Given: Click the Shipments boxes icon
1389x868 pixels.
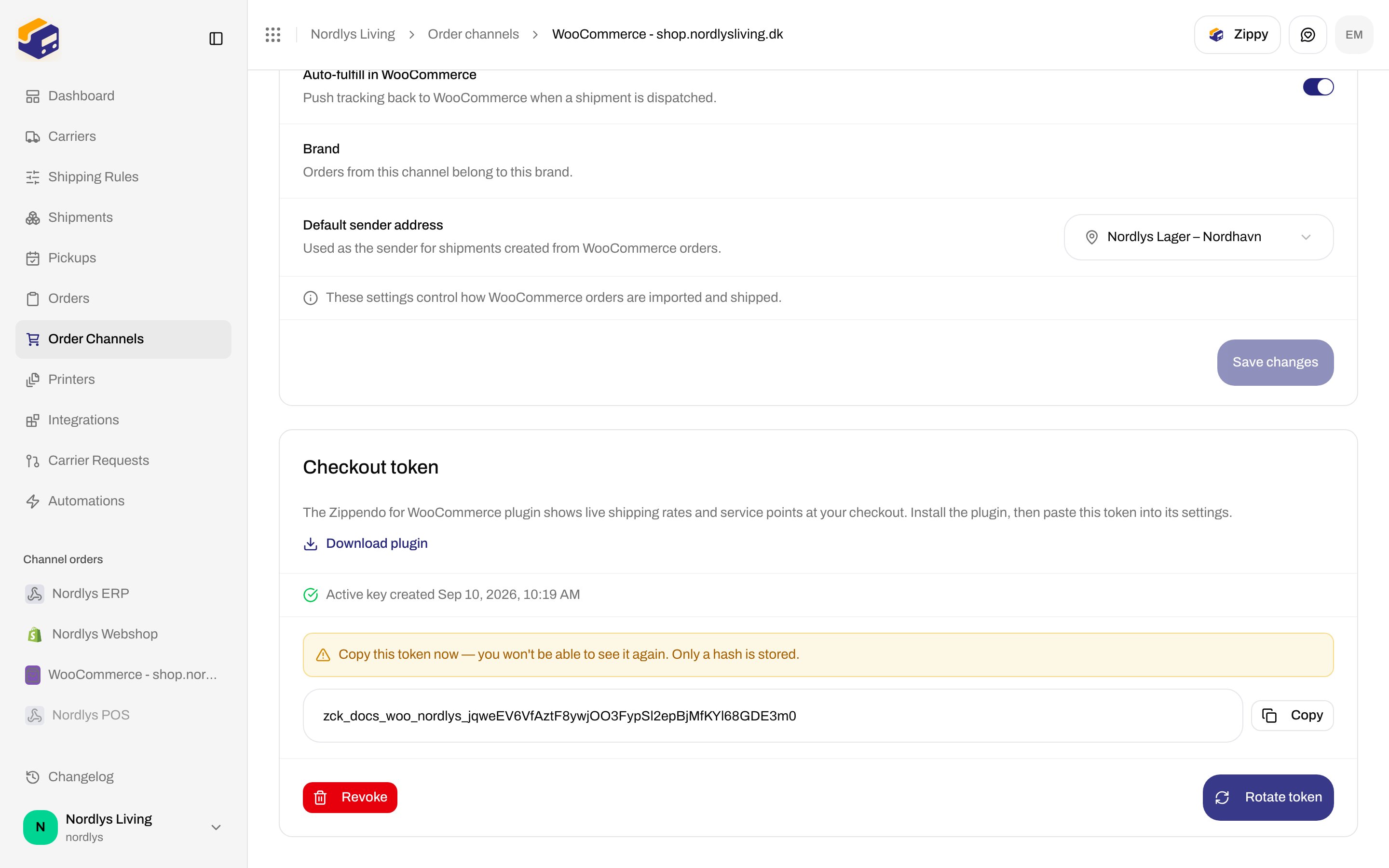Looking at the screenshot, I should tap(33, 217).
